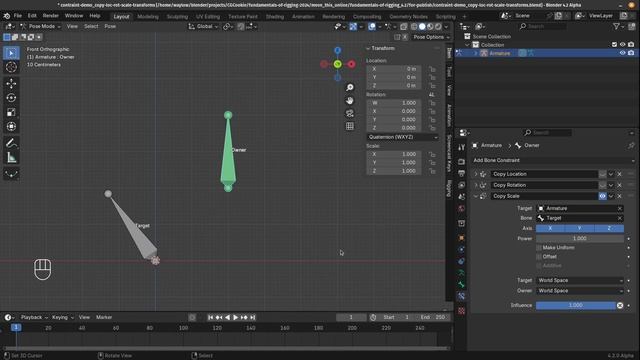Open the Global transform orientation dropdown
640x360 pixels.
pos(203,27)
